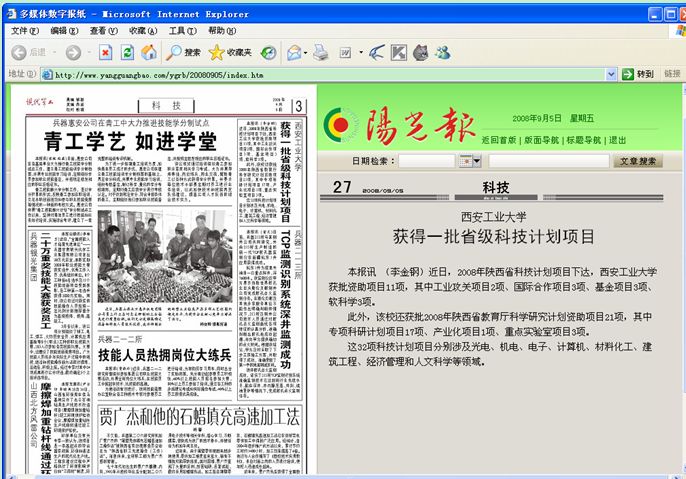The height and width of the screenshot is (479, 686).
Task: Click the 文章搜索 search button
Action: [x=638, y=161]
